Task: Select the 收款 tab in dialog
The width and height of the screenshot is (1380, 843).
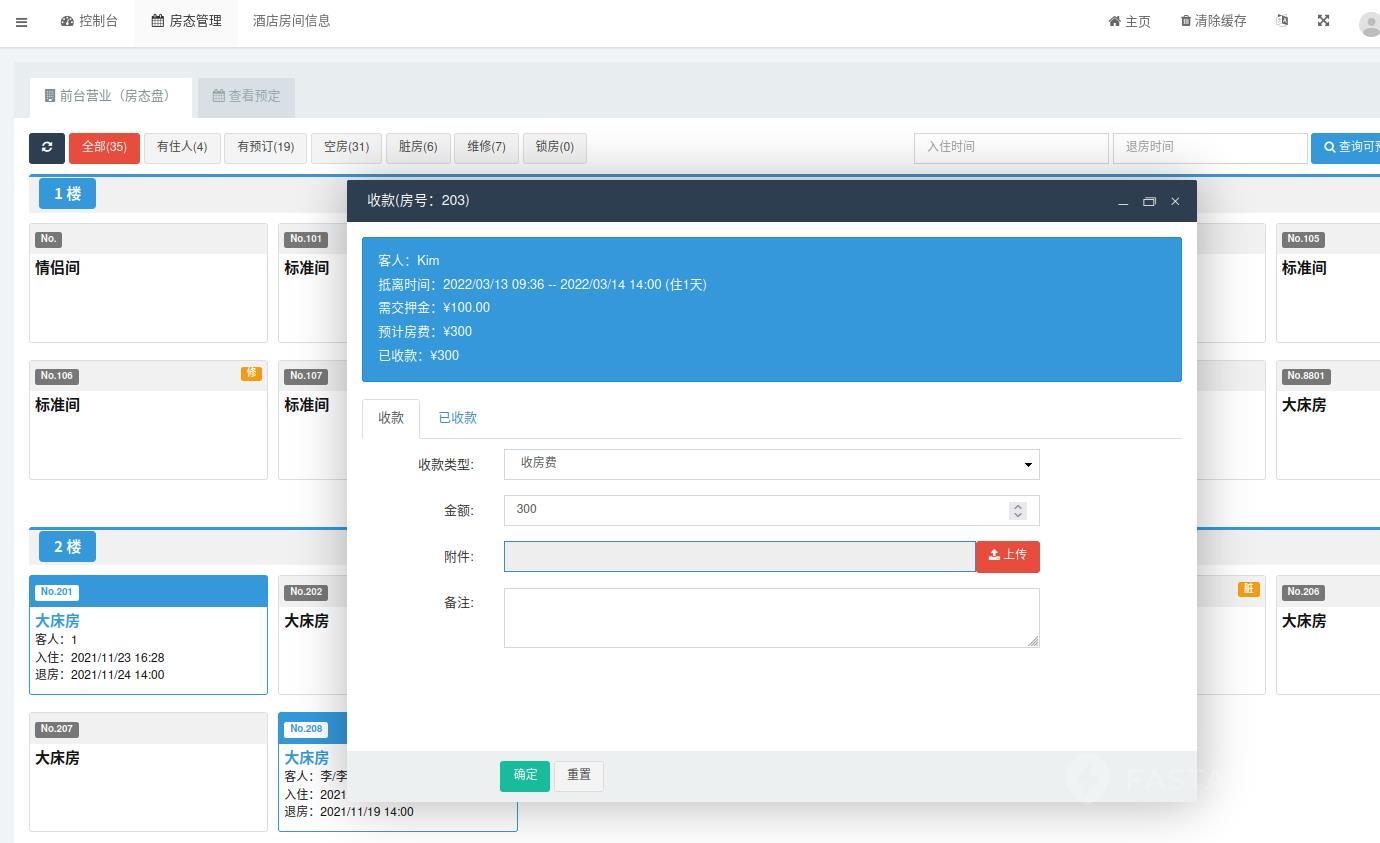Action: (x=391, y=418)
